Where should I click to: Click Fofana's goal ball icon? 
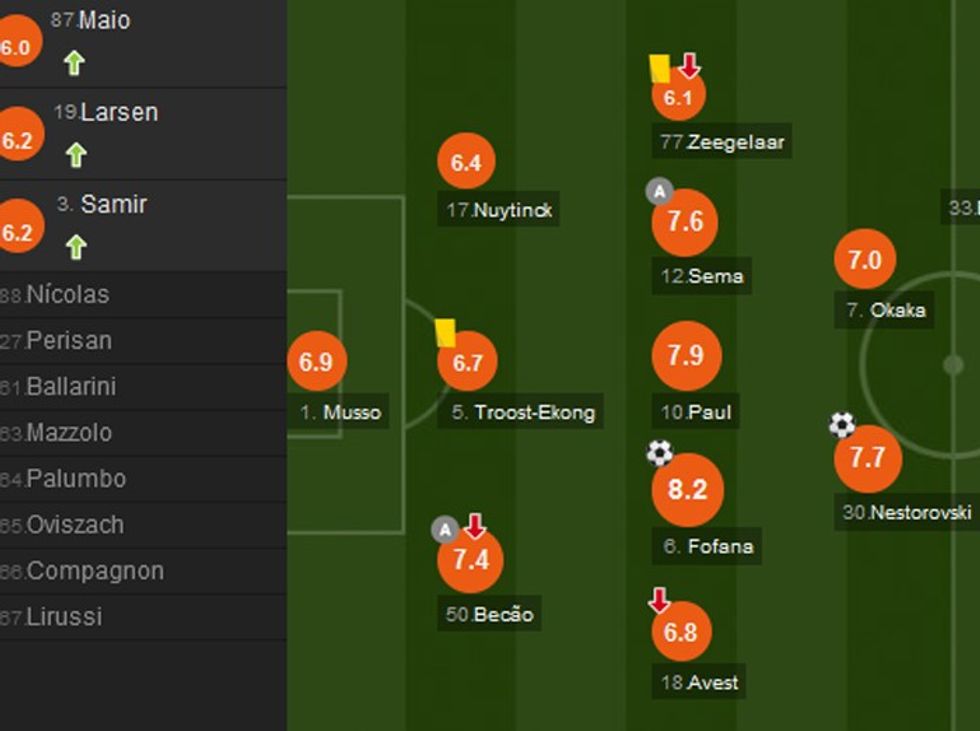[x=659, y=454]
